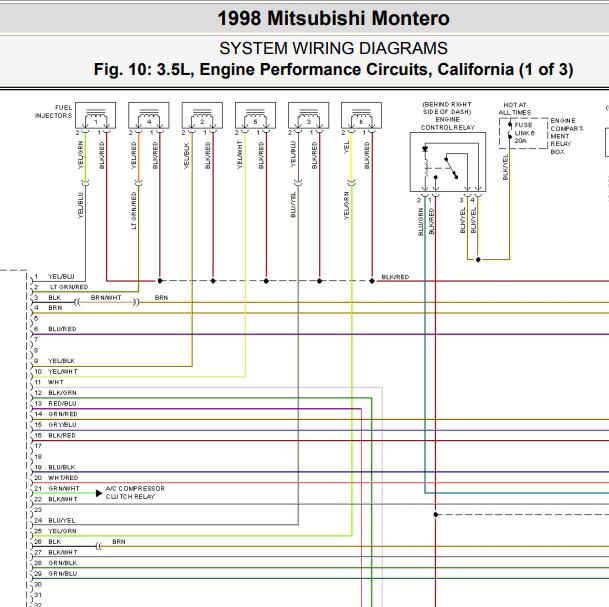Click pin 4 BRN label
The width and height of the screenshot is (609, 607).
click(55, 308)
